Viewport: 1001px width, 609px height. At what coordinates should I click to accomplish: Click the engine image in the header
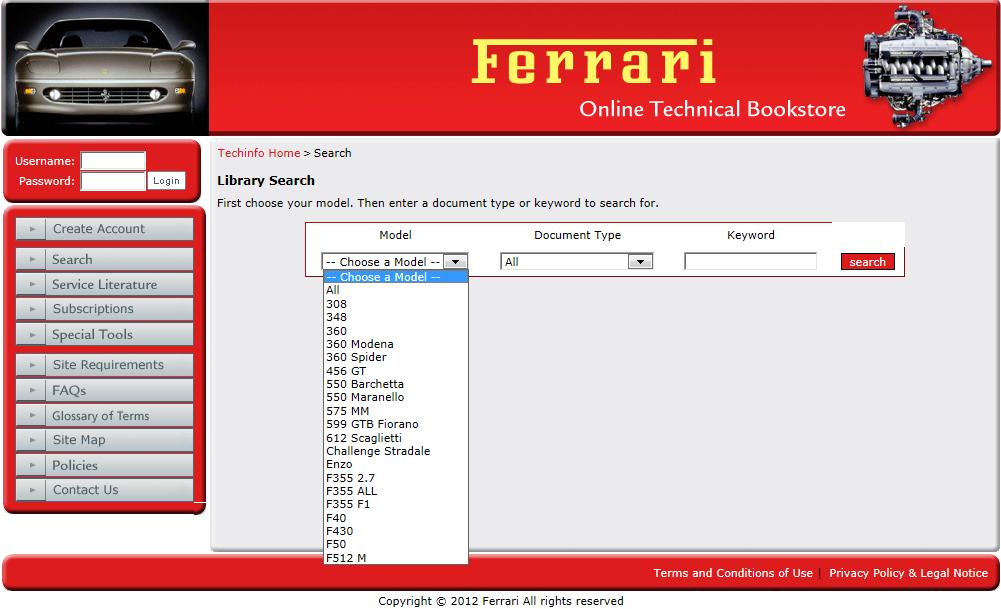coord(926,66)
